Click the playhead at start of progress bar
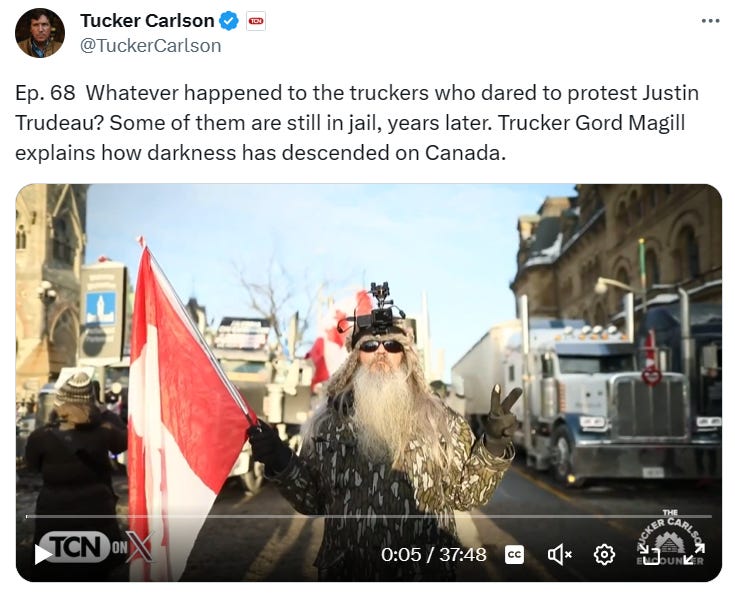Image resolution: width=735 pixels, height=593 pixels. tap(27, 516)
